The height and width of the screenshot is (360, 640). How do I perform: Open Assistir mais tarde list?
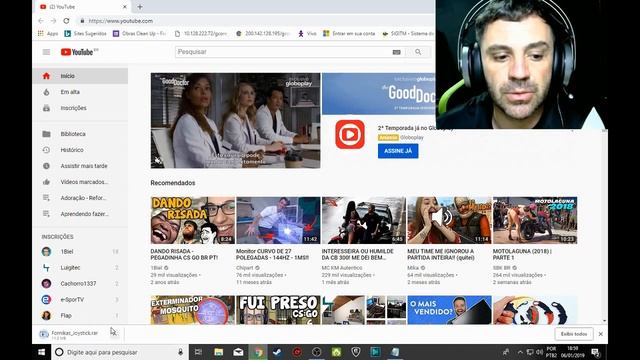80,166
